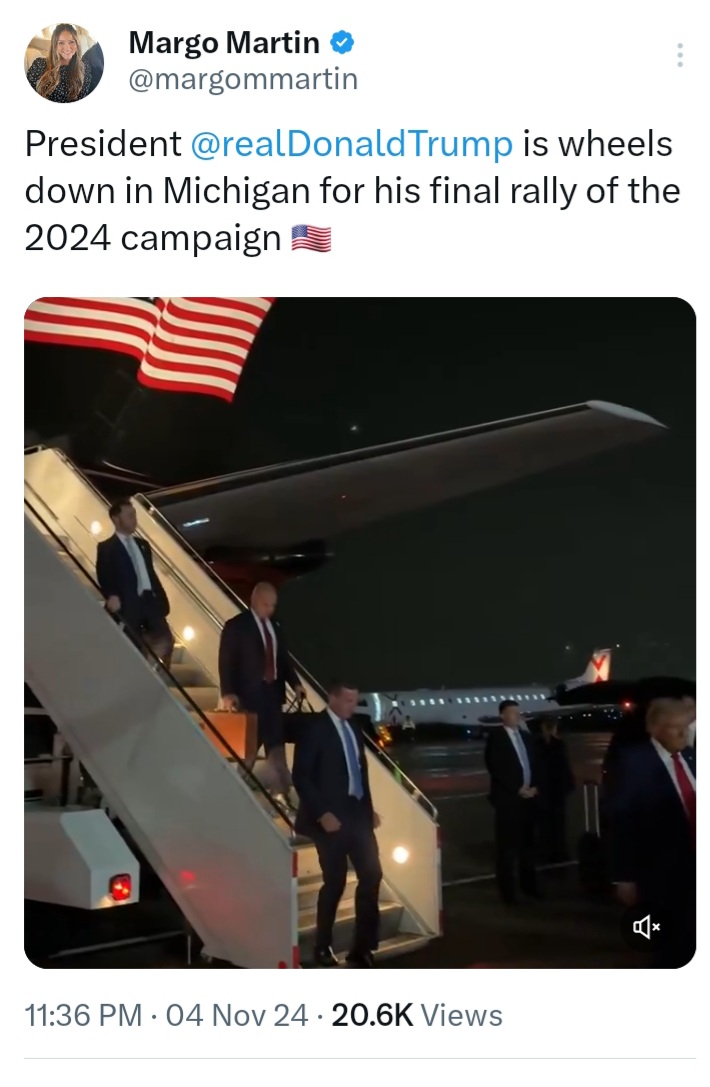The image size is (710, 1087).
Task: Click the waving American flag in the video
Action: 149,345
